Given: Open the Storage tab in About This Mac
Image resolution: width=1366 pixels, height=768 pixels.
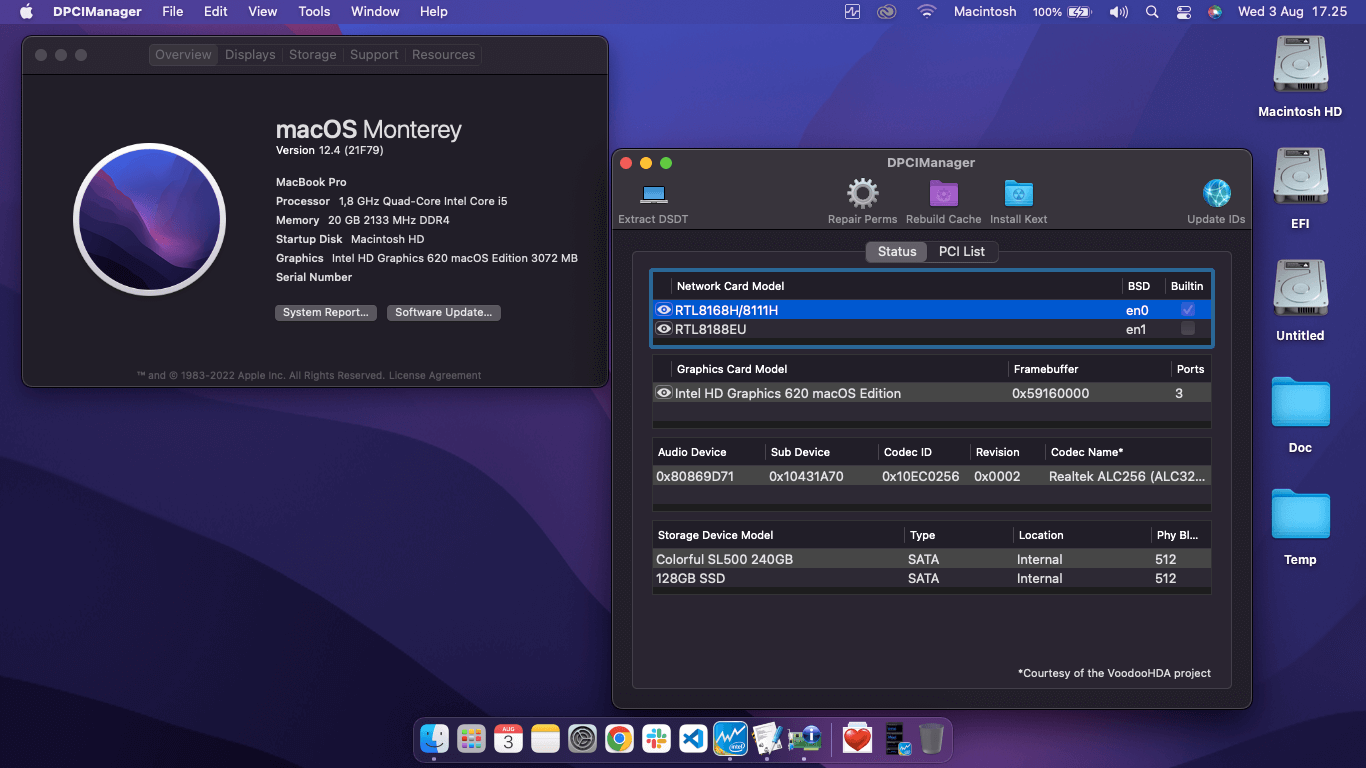Looking at the screenshot, I should point(313,55).
